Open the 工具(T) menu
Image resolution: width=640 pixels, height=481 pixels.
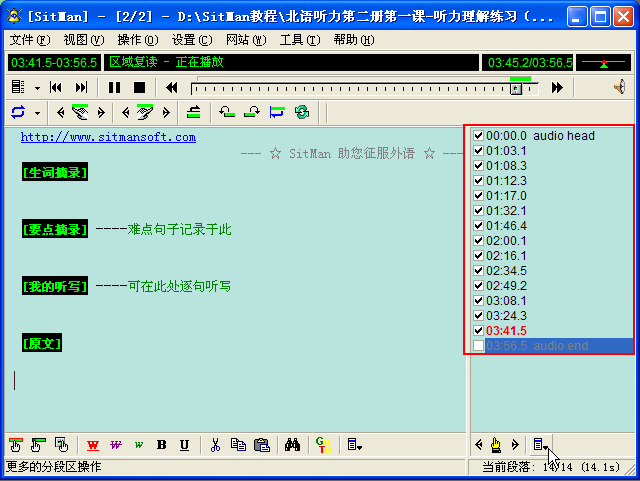coord(300,40)
